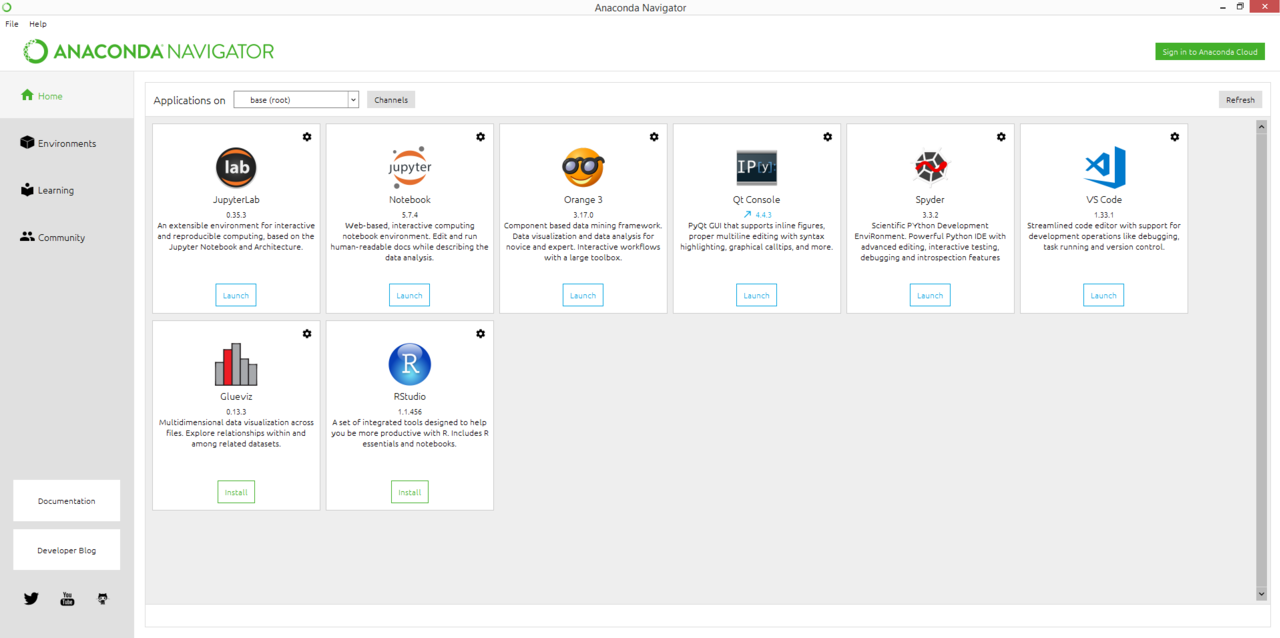Open the Orange 3 application icon

pos(583,167)
